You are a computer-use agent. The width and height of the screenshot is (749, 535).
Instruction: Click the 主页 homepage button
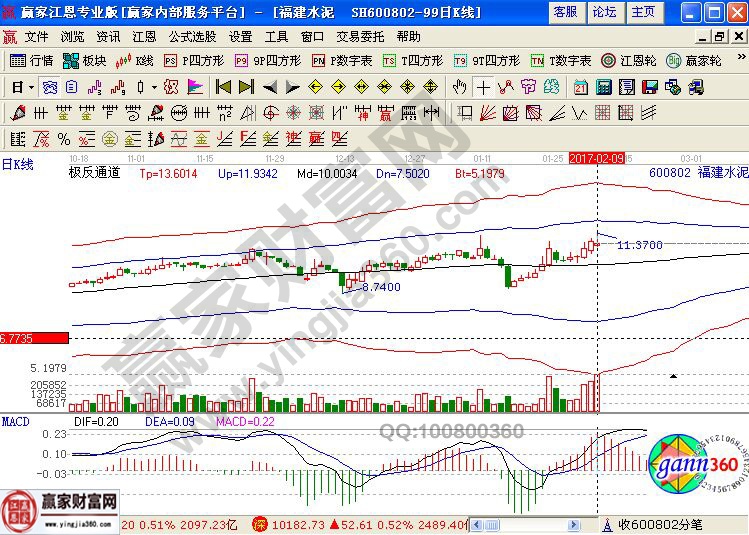(644, 12)
